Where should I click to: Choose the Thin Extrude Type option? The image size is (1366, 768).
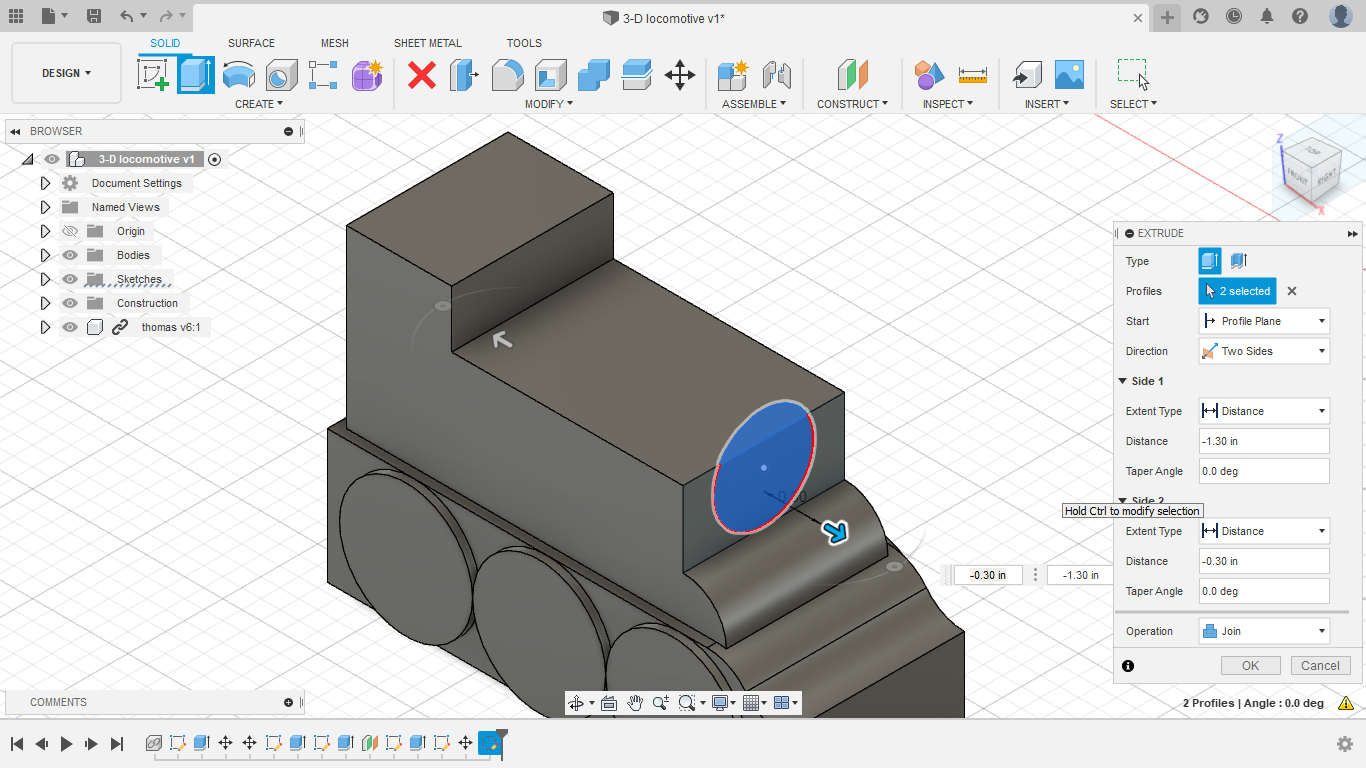[x=1238, y=261]
